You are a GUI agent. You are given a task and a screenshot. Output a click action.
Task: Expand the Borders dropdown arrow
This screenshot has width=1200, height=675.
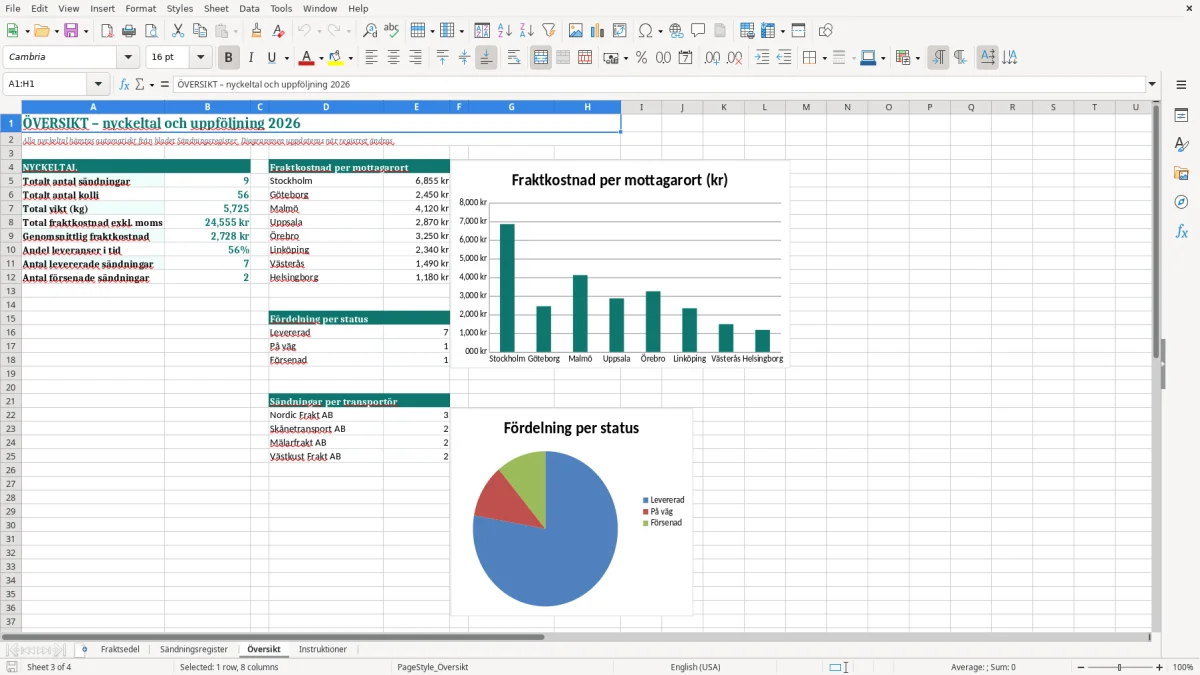824,58
